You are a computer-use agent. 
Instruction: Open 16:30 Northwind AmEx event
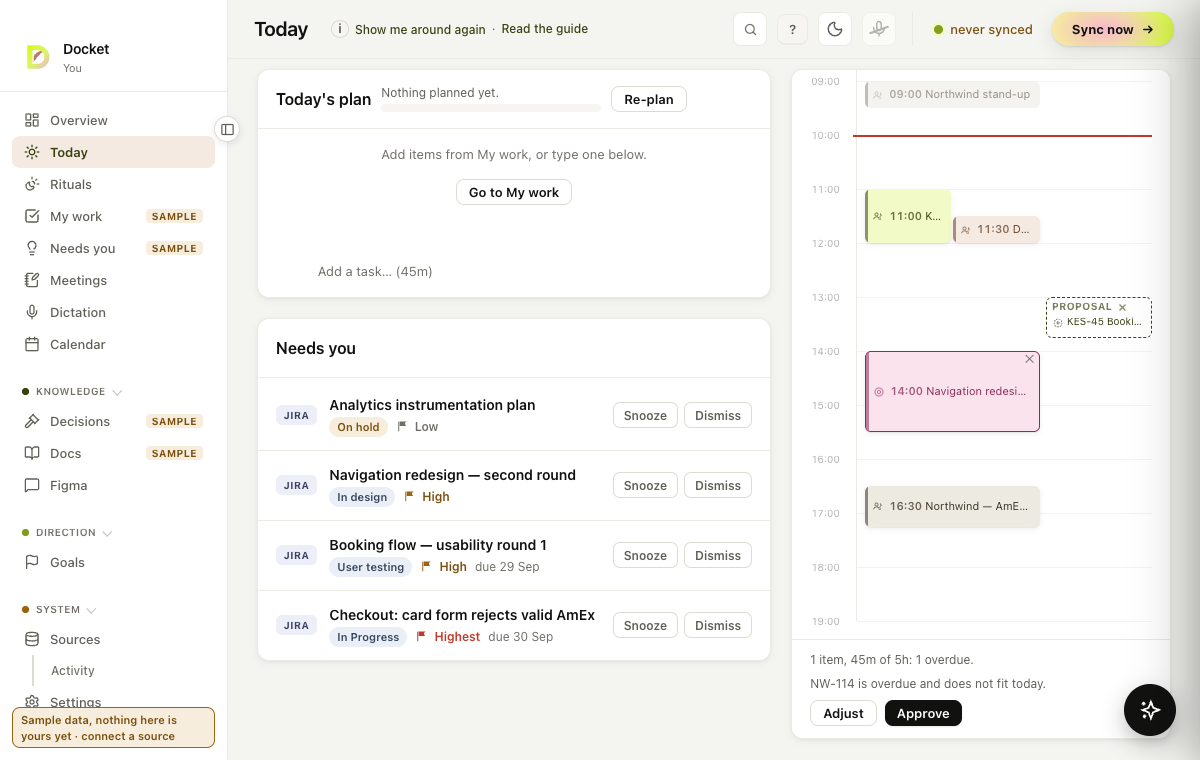952,506
